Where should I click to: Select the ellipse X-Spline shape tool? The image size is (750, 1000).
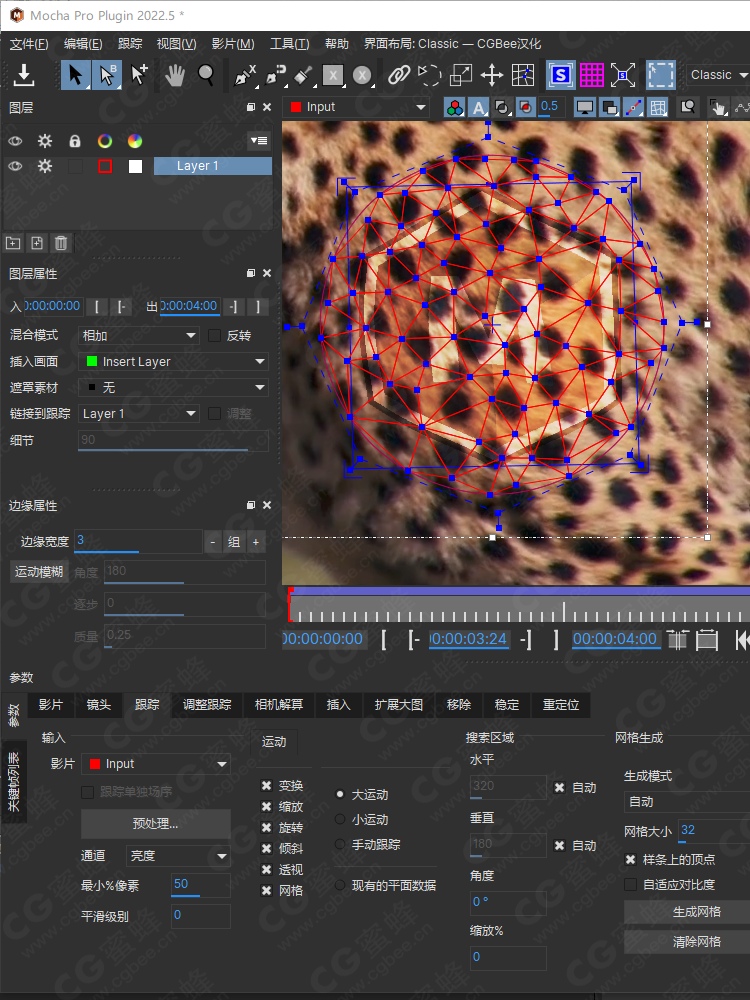point(362,75)
